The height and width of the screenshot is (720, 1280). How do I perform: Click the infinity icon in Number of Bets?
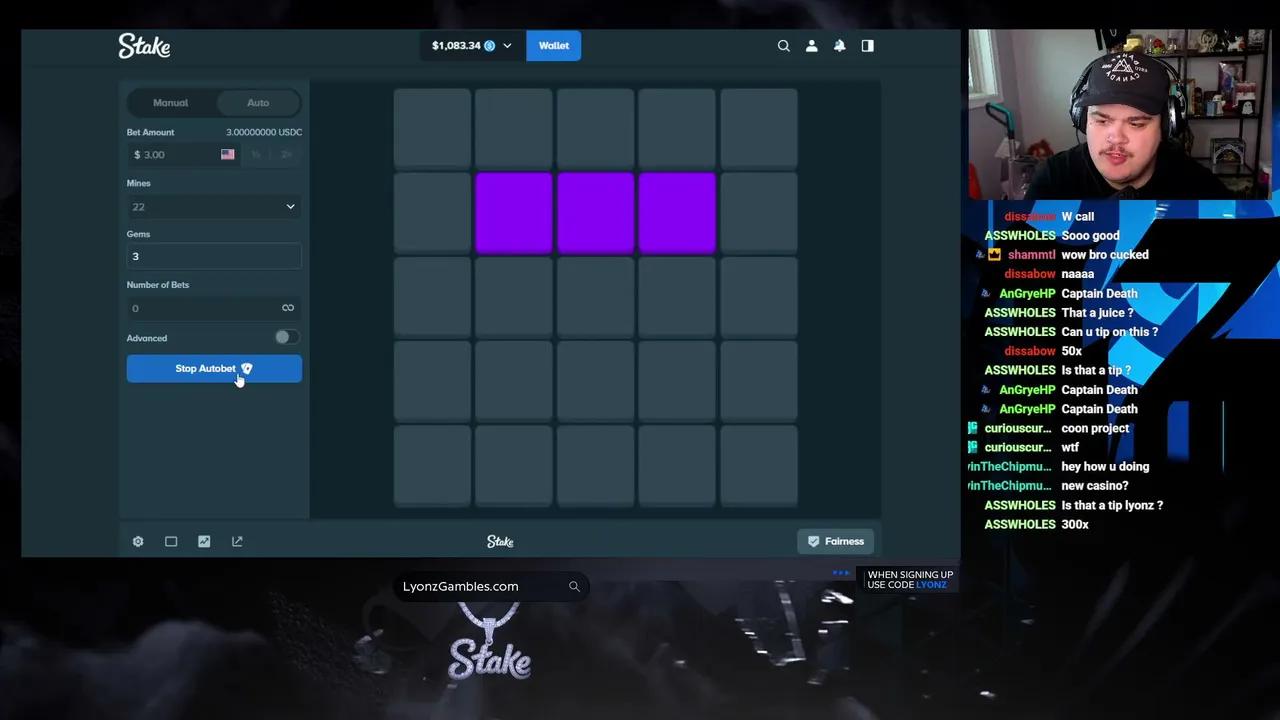pos(288,308)
